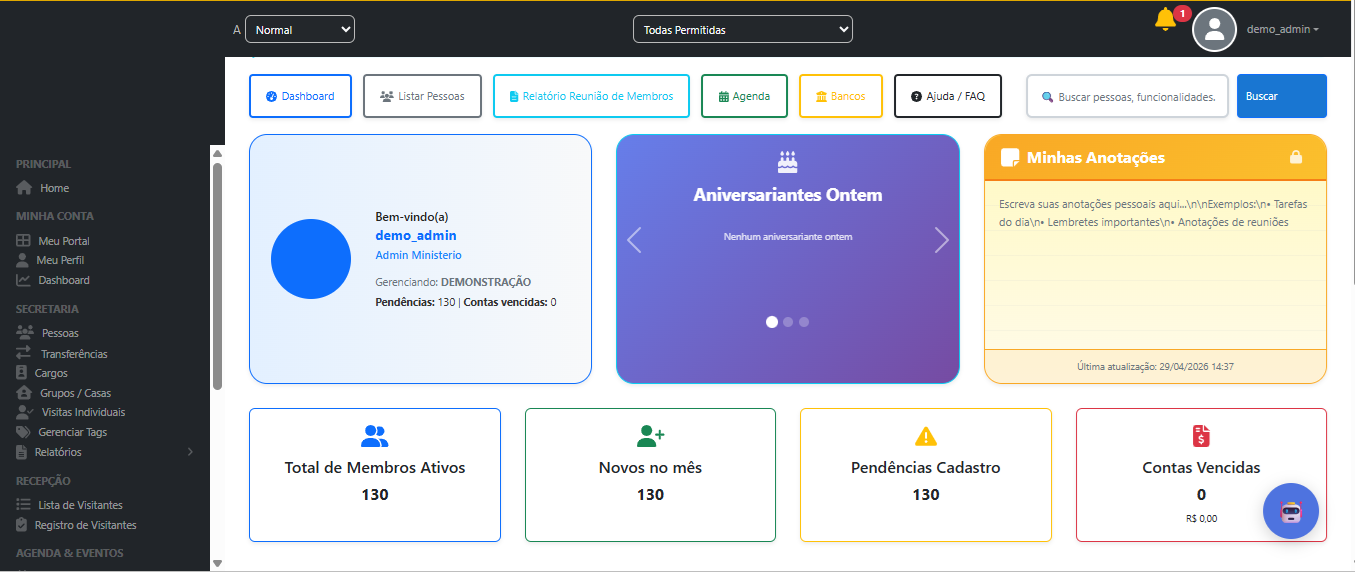The height and width of the screenshot is (572, 1355).
Task: Click the Meu Perfil person icon
Action: click(x=23, y=260)
